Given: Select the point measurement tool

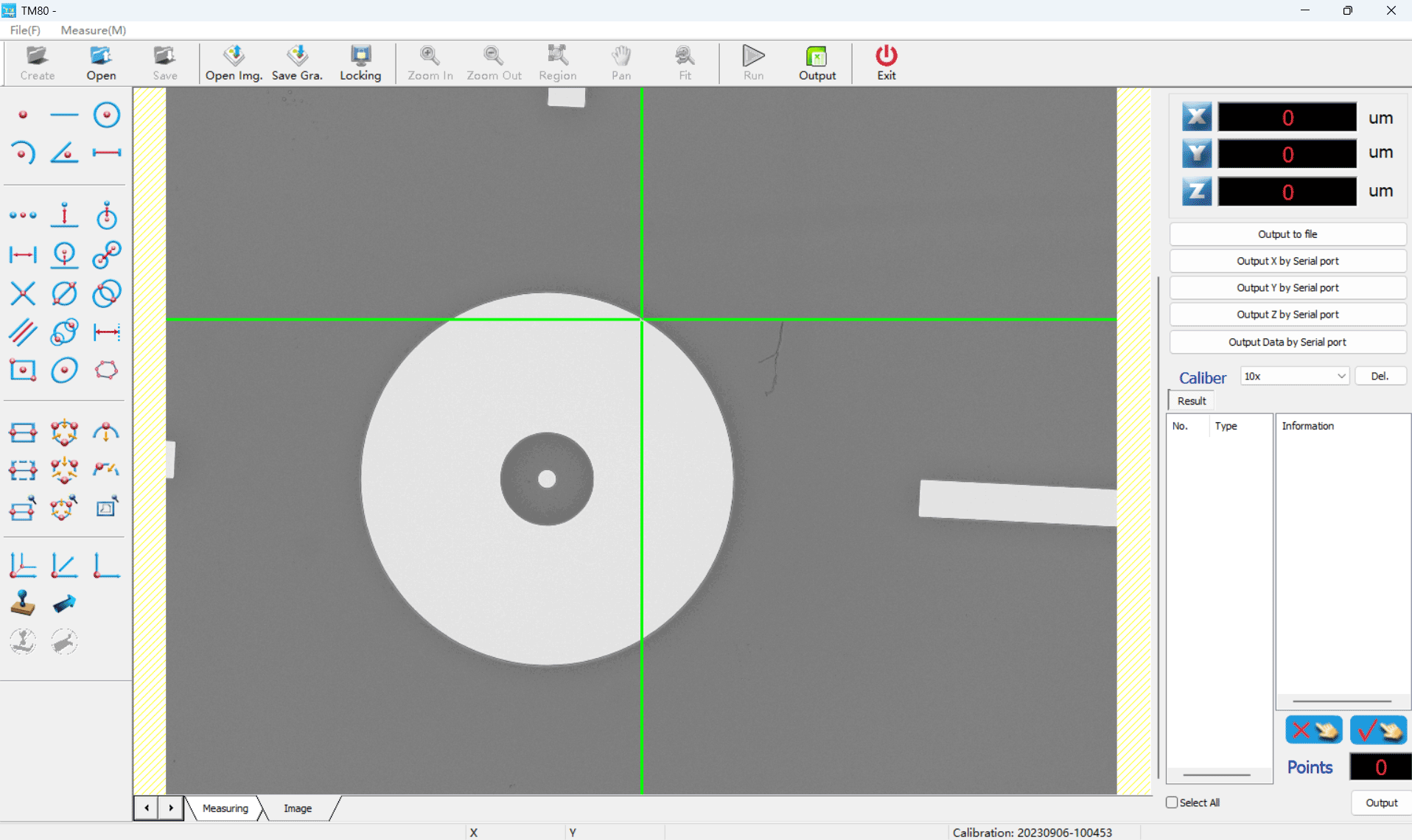Looking at the screenshot, I should [23, 115].
